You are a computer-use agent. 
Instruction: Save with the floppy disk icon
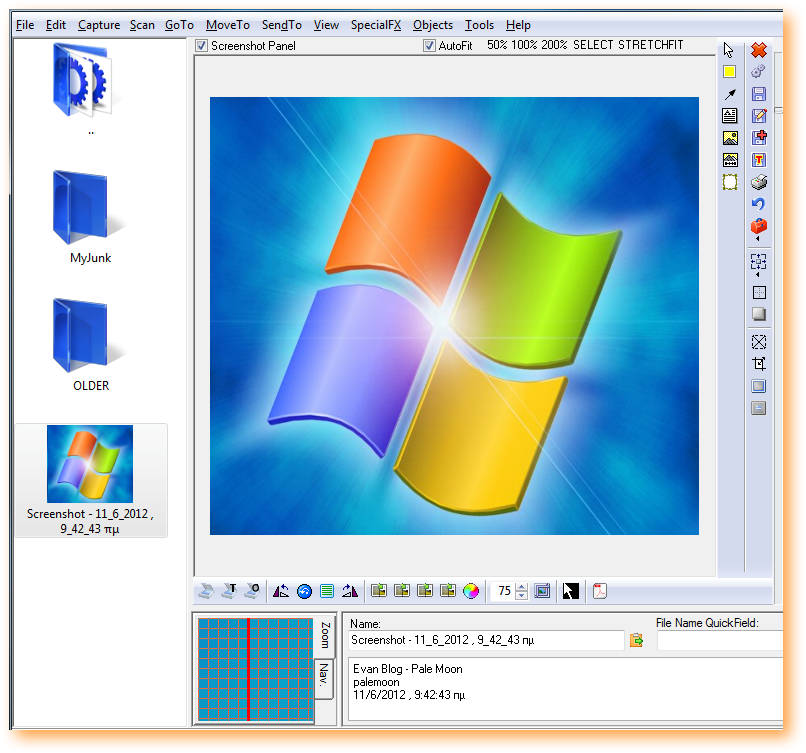pos(759,94)
